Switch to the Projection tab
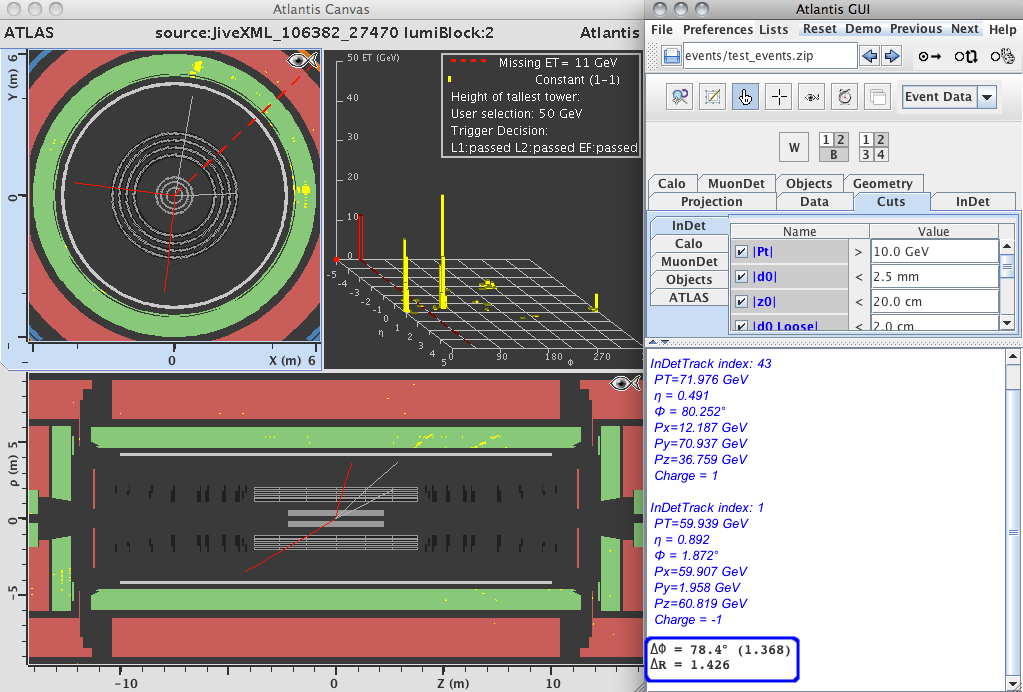This screenshot has width=1023, height=692. [711, 201]
